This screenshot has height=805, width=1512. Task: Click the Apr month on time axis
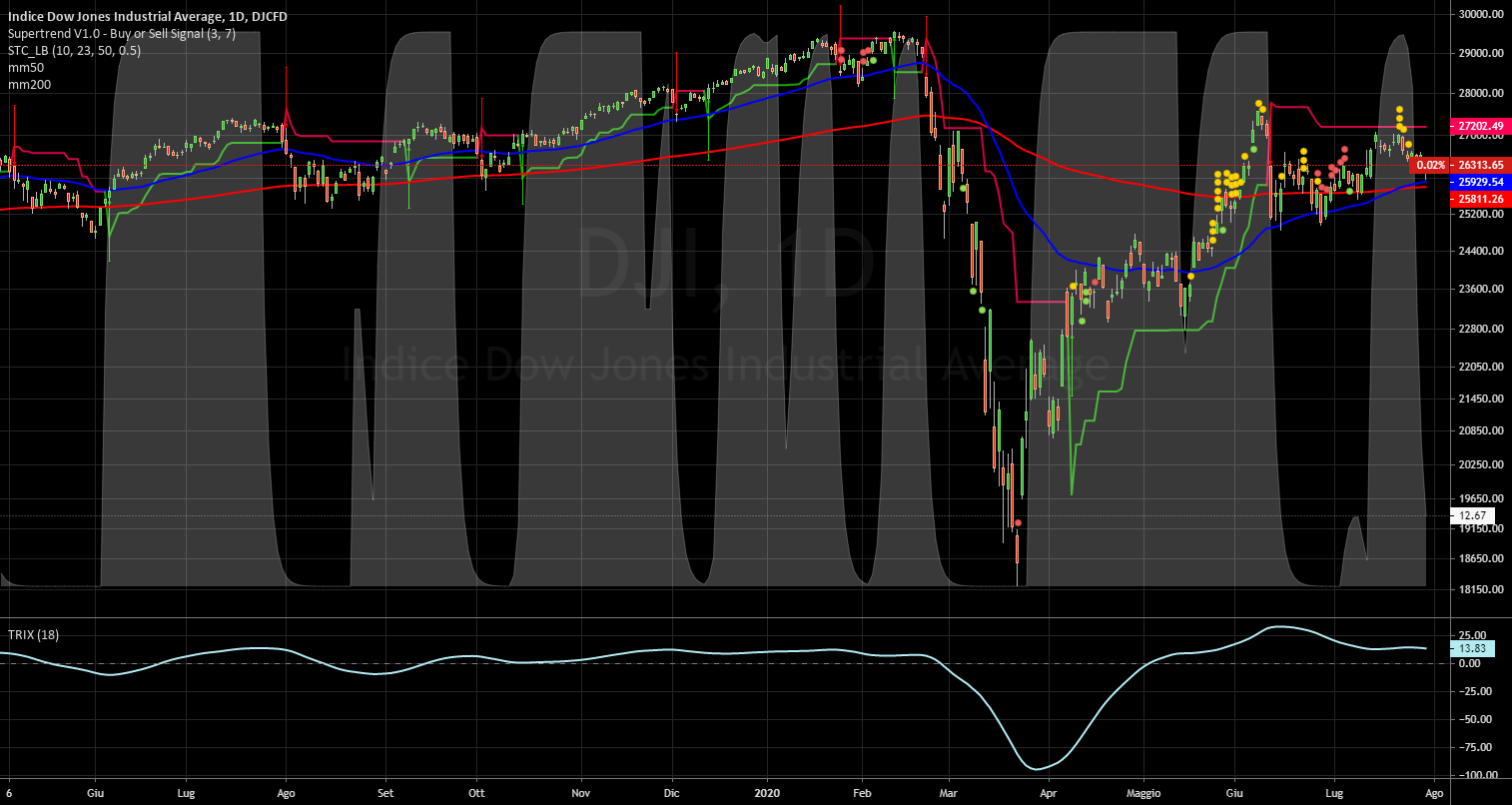1047,793
